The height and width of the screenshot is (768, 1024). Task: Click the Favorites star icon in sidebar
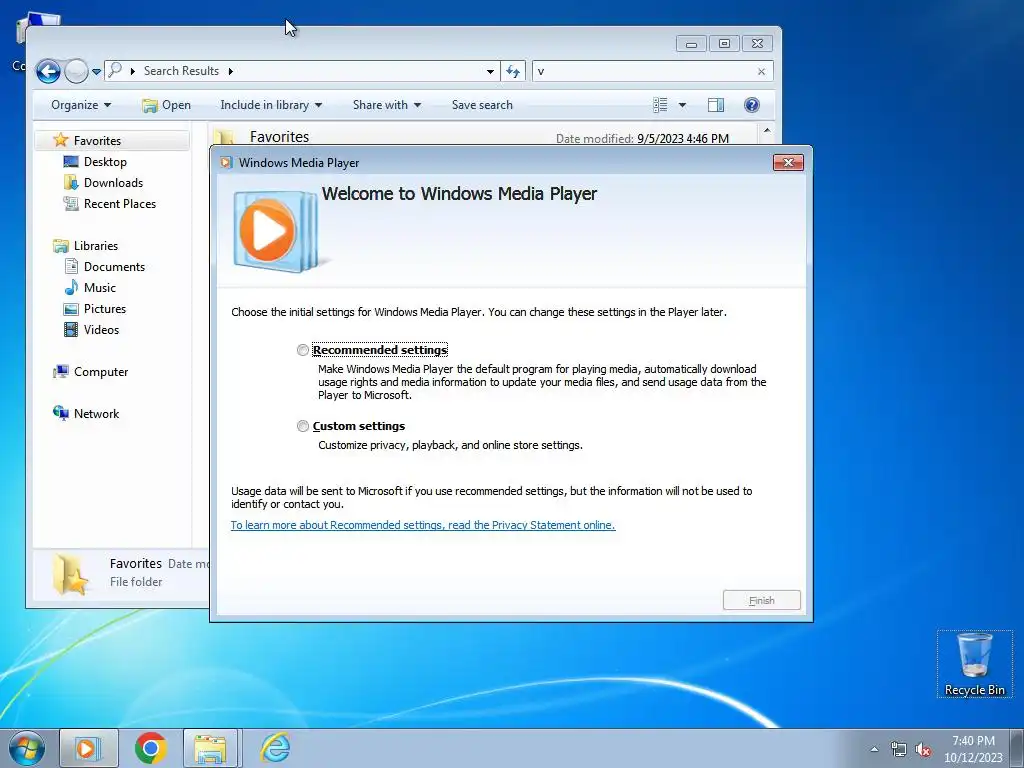coord(61,140)
